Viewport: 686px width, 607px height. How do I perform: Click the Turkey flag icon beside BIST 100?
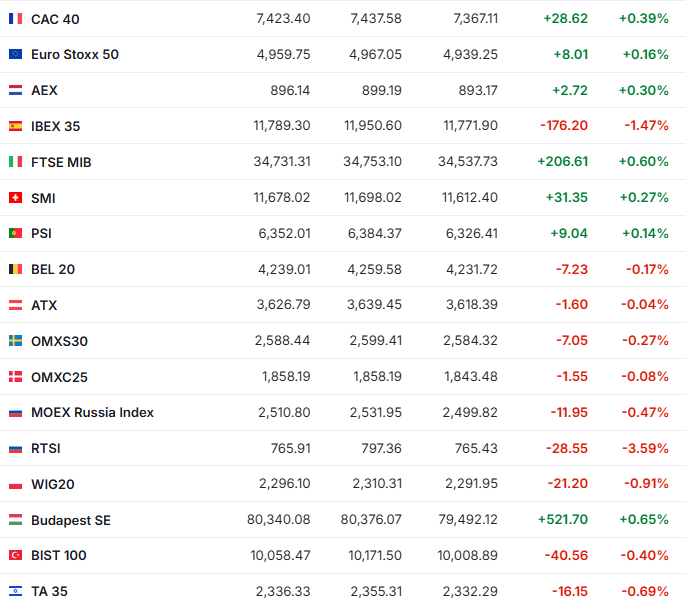click(x=15, y=555)
